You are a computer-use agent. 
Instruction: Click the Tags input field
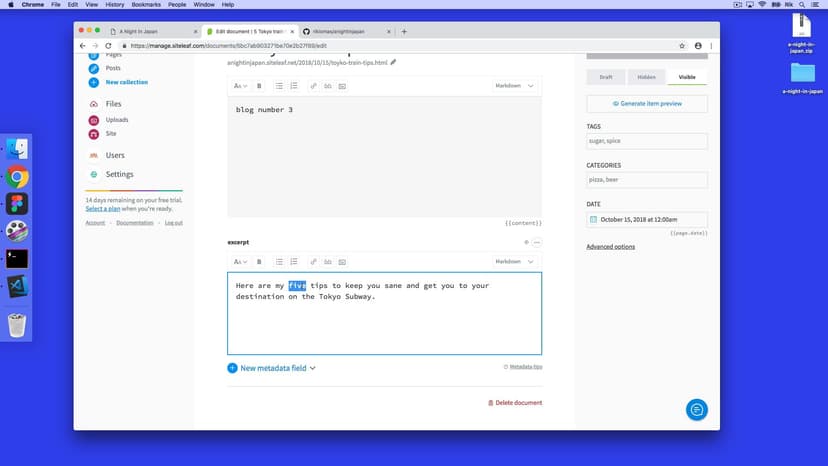point(647,141)
